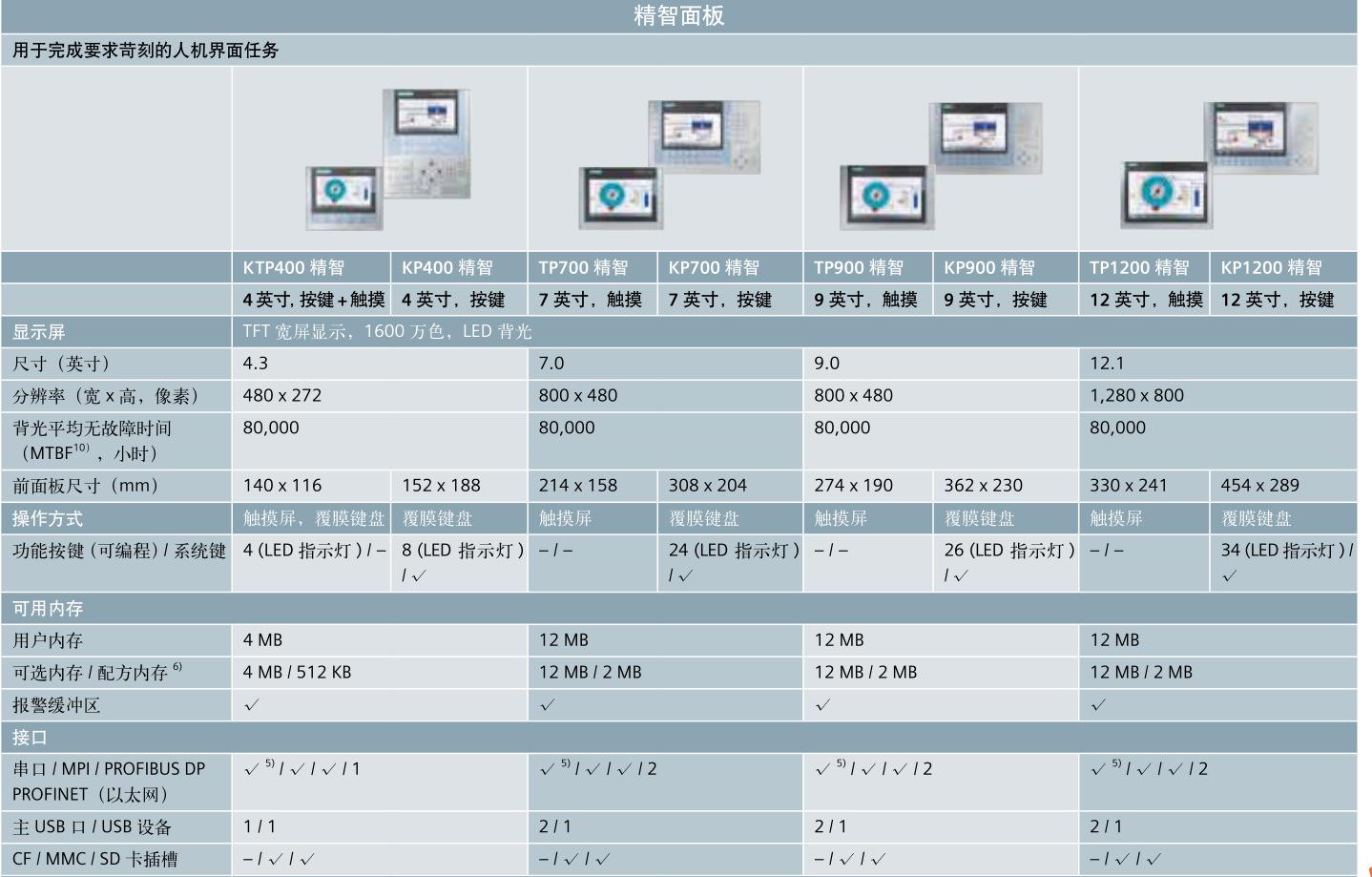Click 报警缓冲区 checkmark under TP700 column
The width and height of the screenshot is (1372, 877).
[548, 705]
